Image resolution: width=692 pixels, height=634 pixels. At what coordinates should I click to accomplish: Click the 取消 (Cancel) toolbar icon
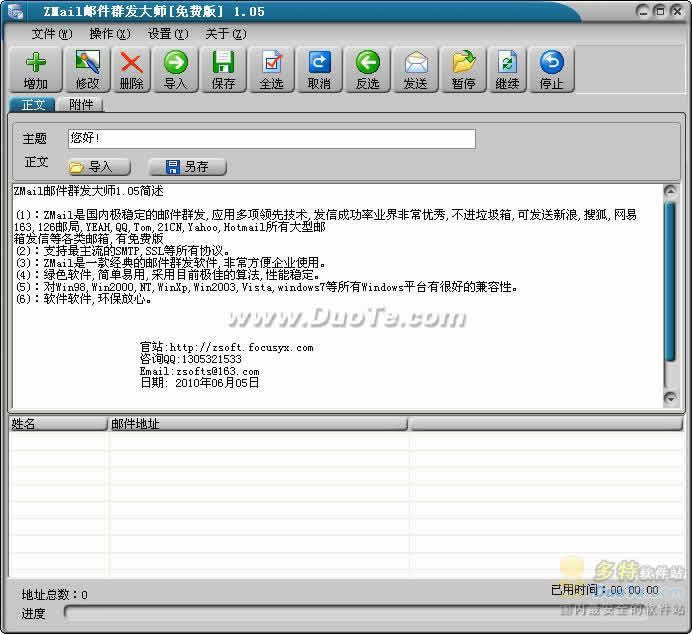coord(319,62)
